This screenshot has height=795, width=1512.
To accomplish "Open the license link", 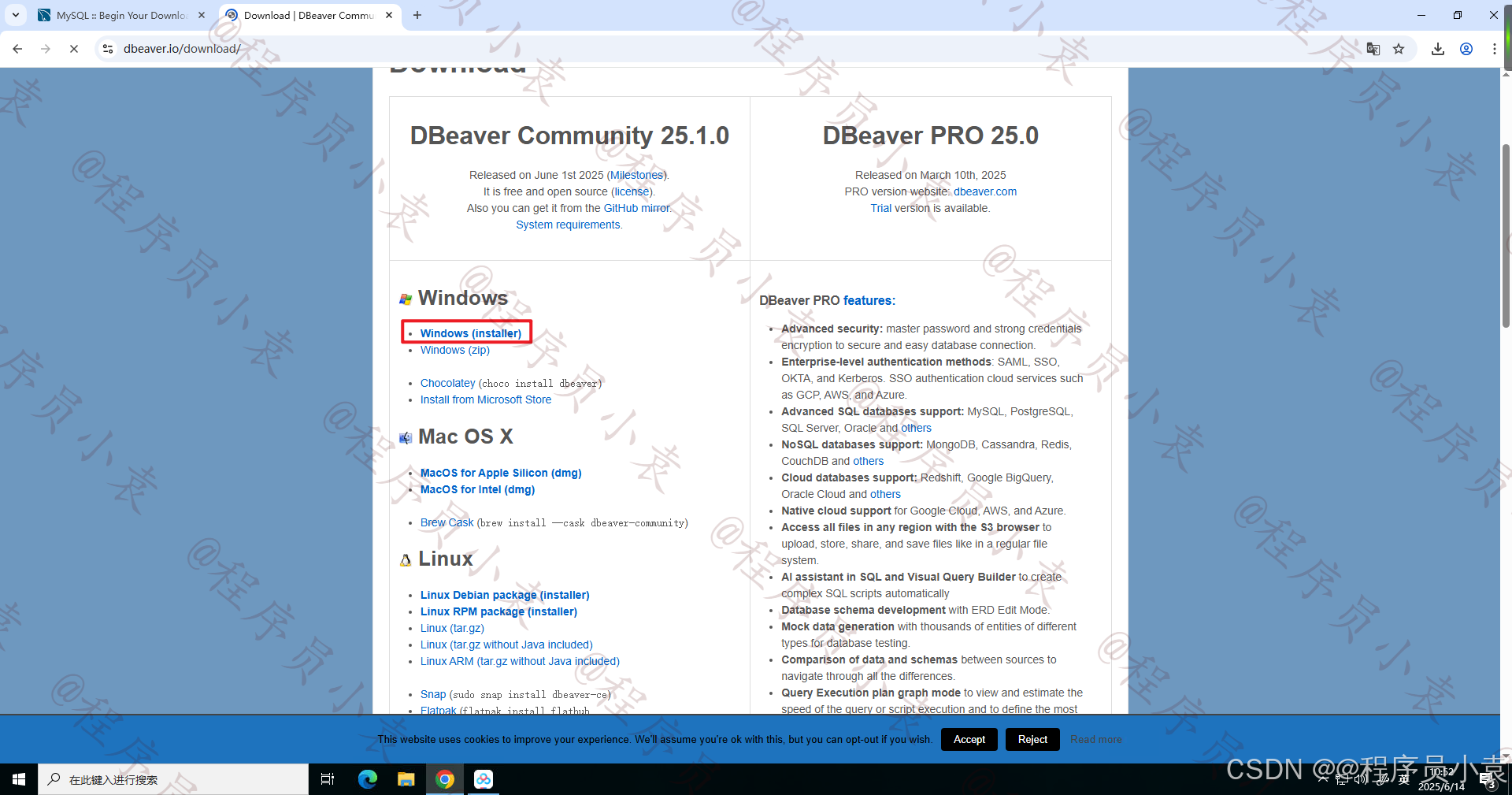I will (632, 191).
